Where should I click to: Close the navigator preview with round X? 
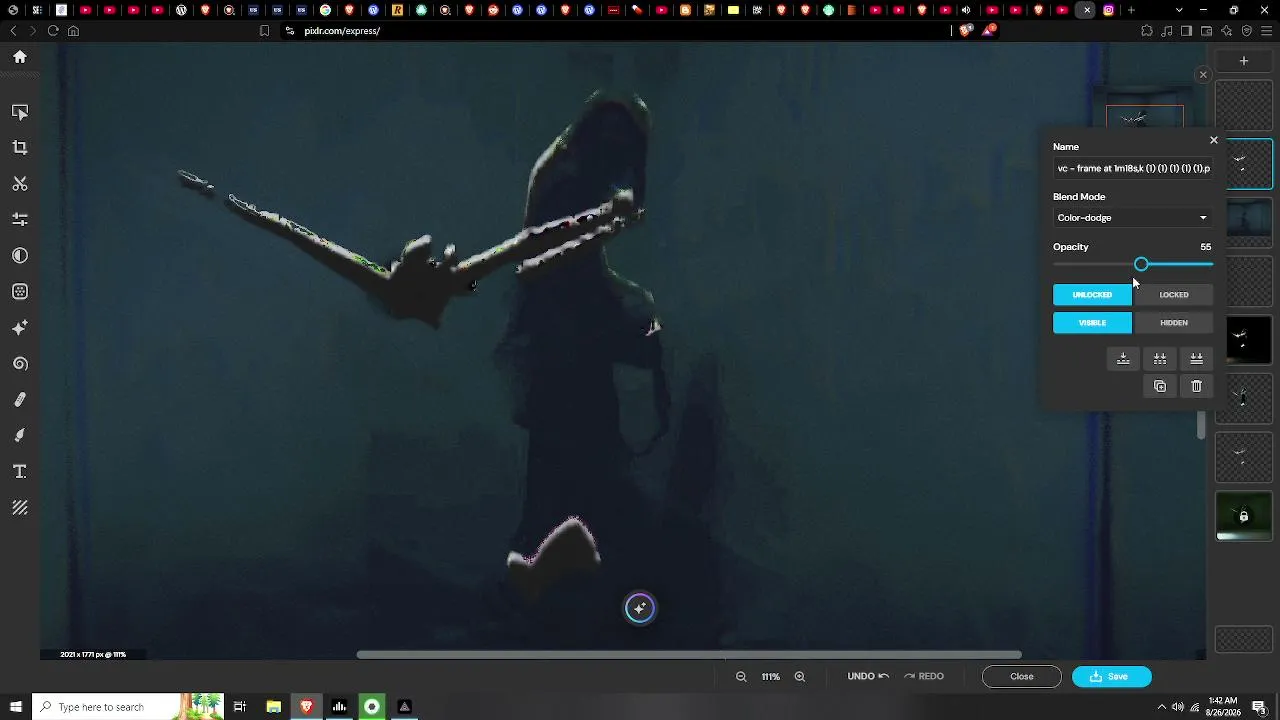[1203, 75]
